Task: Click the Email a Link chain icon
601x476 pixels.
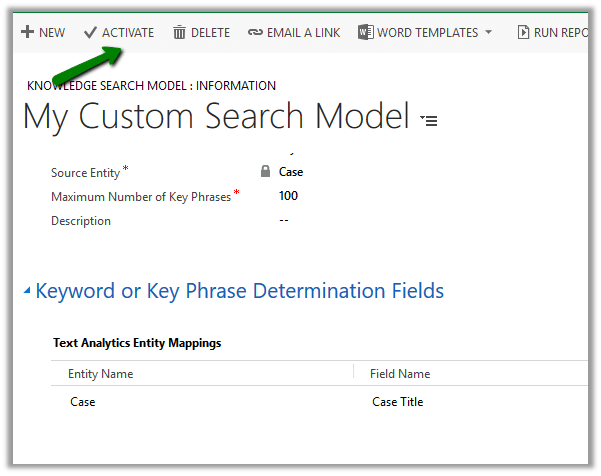Action: 255,33
